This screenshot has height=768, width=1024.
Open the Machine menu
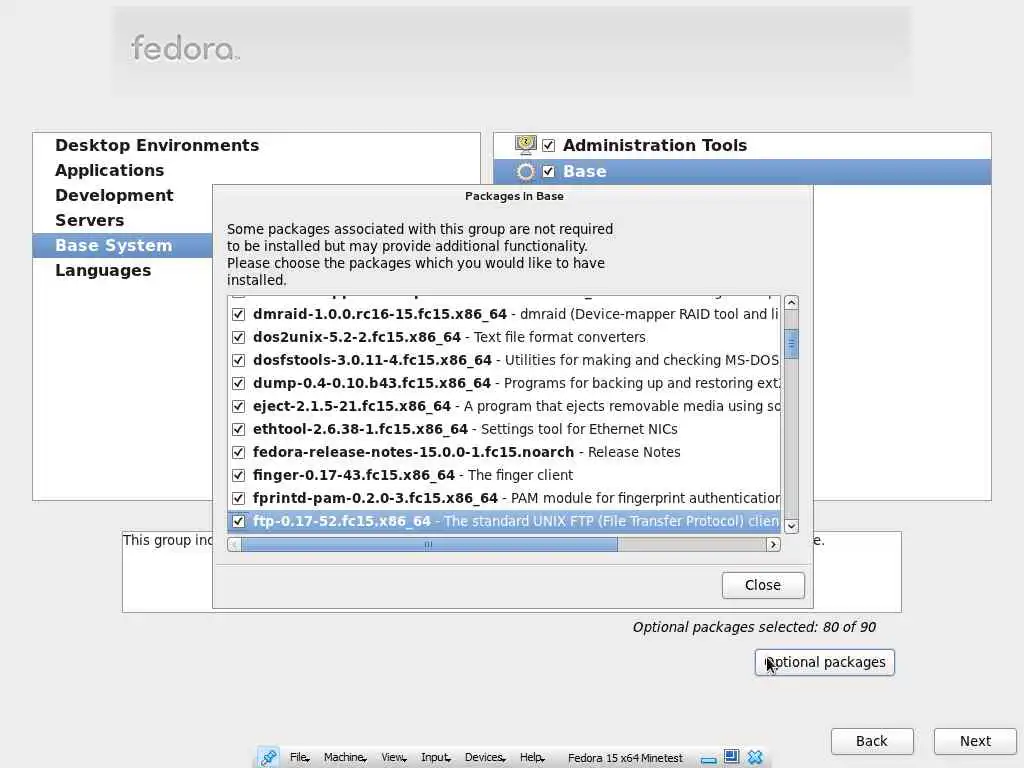345,758
